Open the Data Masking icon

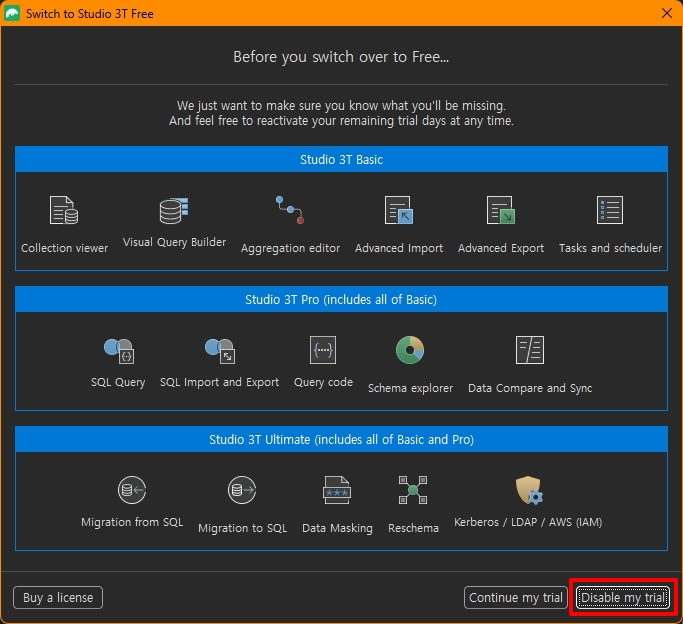337,490
